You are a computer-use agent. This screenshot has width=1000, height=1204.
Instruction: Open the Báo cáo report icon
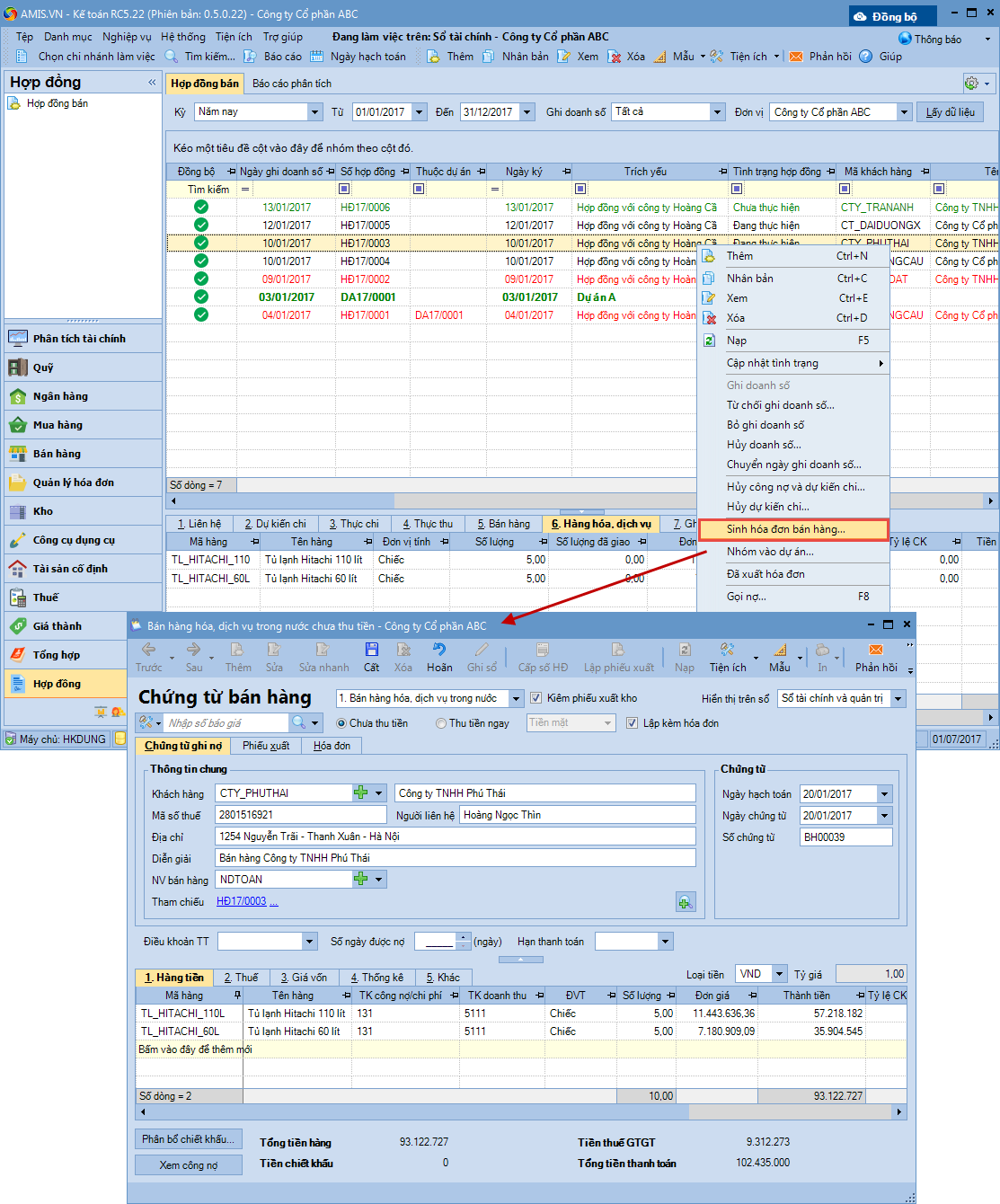[251, 57]
